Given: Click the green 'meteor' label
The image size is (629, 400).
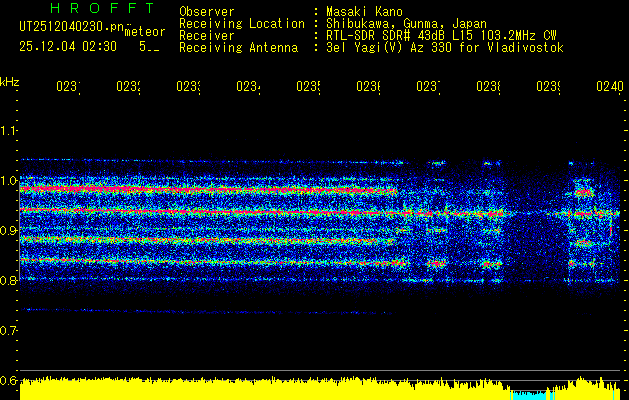Looking at the screenshot, I should 145,32.
